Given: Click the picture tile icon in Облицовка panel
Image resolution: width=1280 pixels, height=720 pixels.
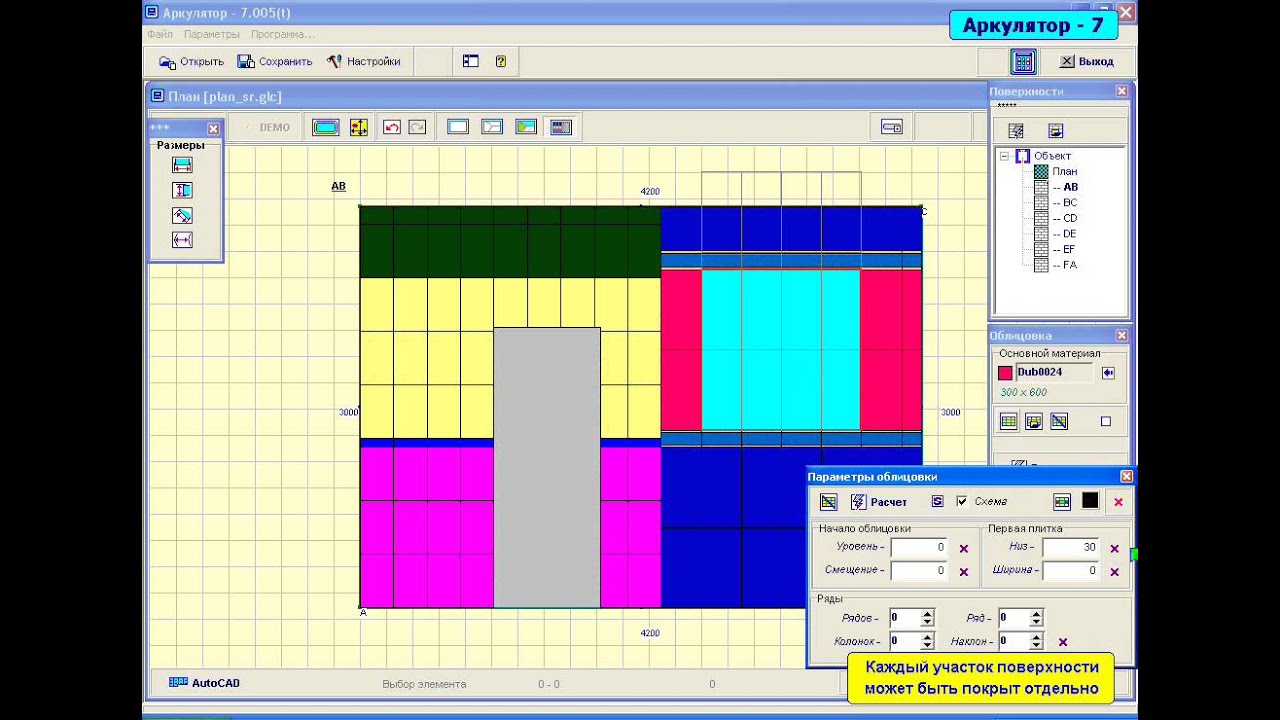Looking at the screenshot, I should click(1034, 422).
